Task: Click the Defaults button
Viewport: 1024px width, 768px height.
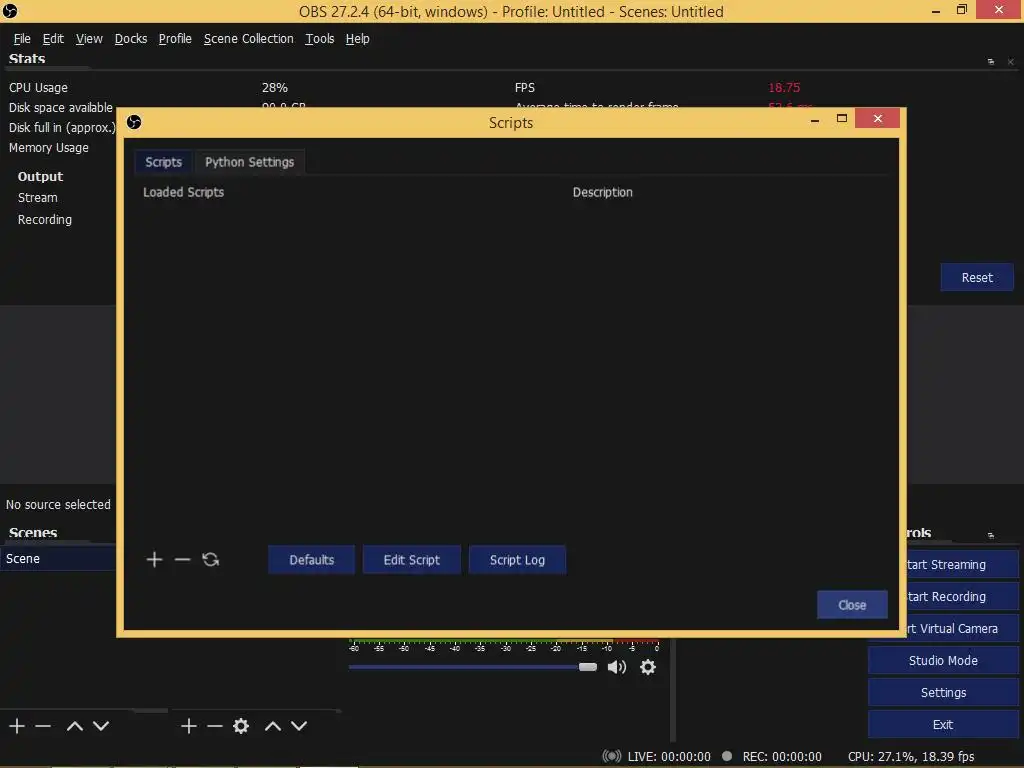Action: pyautogui.click(x=312, y=560)
